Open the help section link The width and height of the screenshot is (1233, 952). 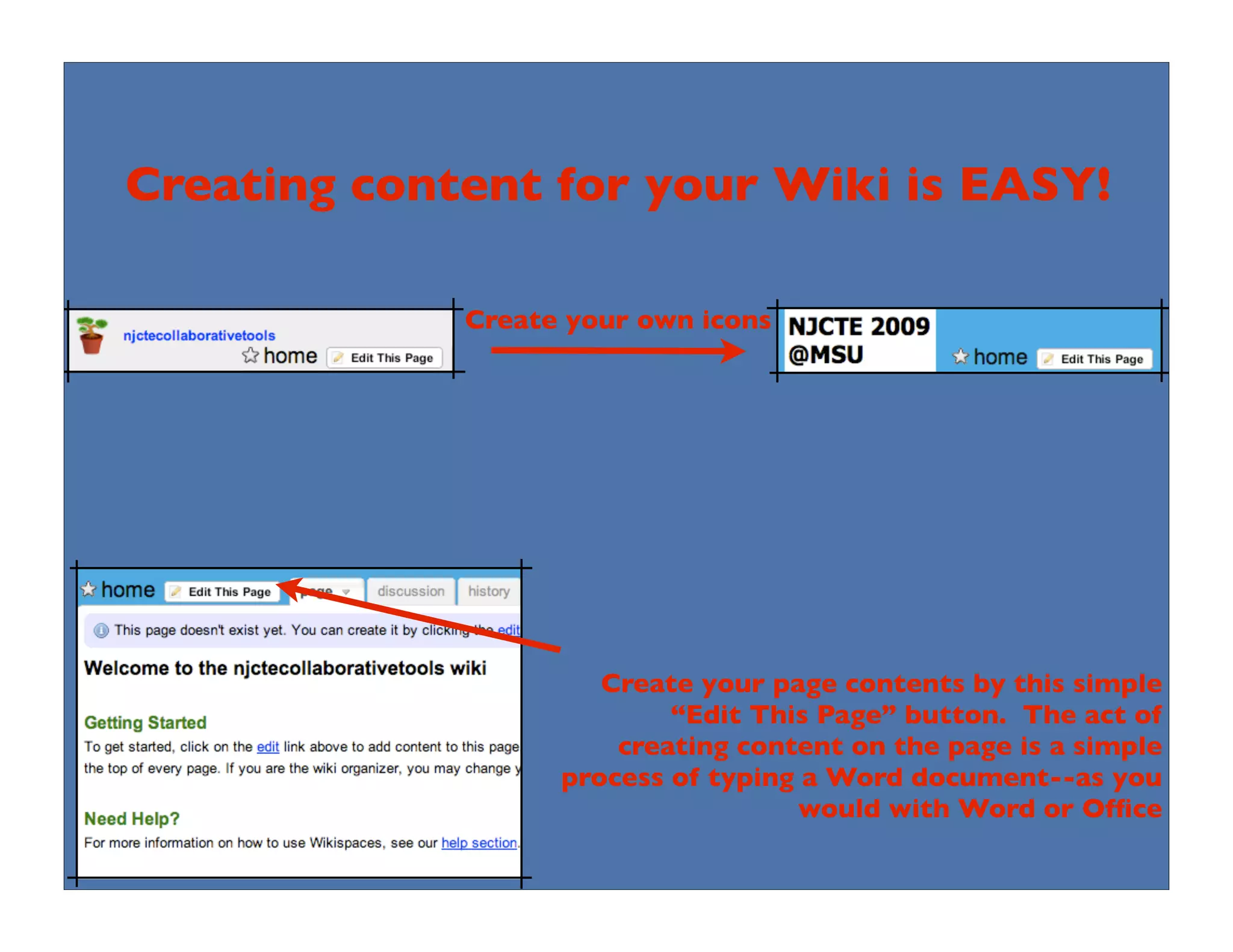479,842
